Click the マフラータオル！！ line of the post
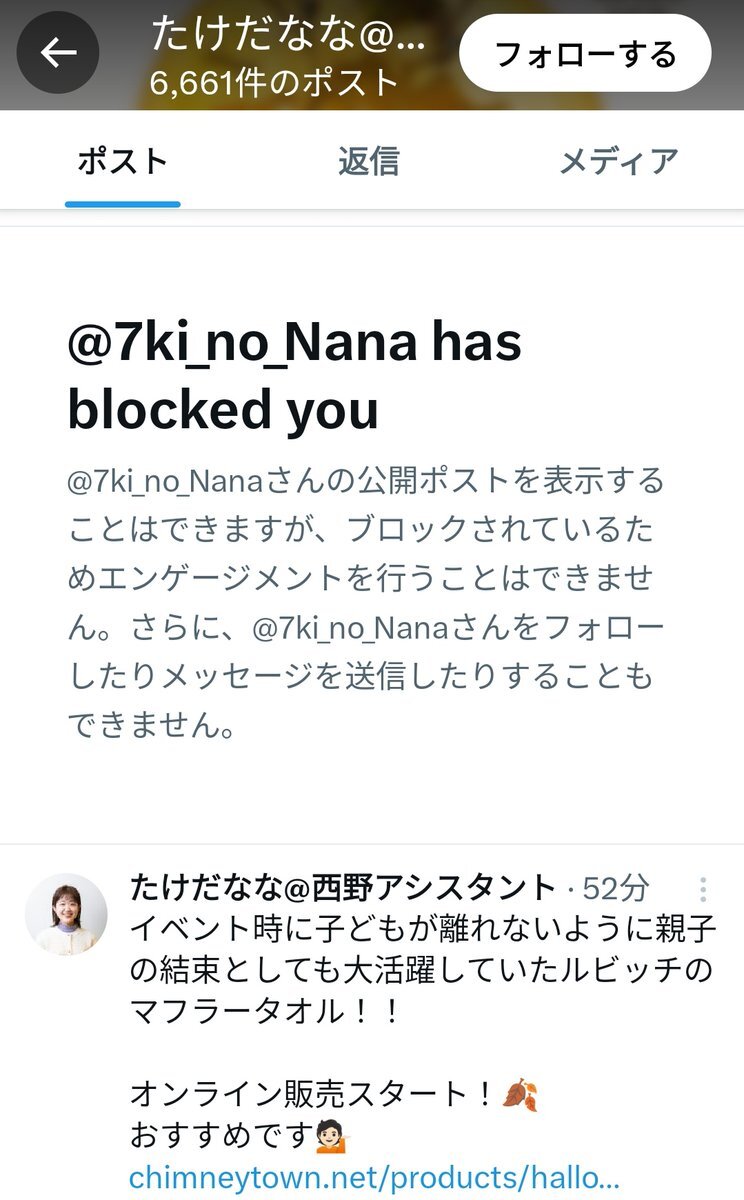 click(x=265, y=1013)
